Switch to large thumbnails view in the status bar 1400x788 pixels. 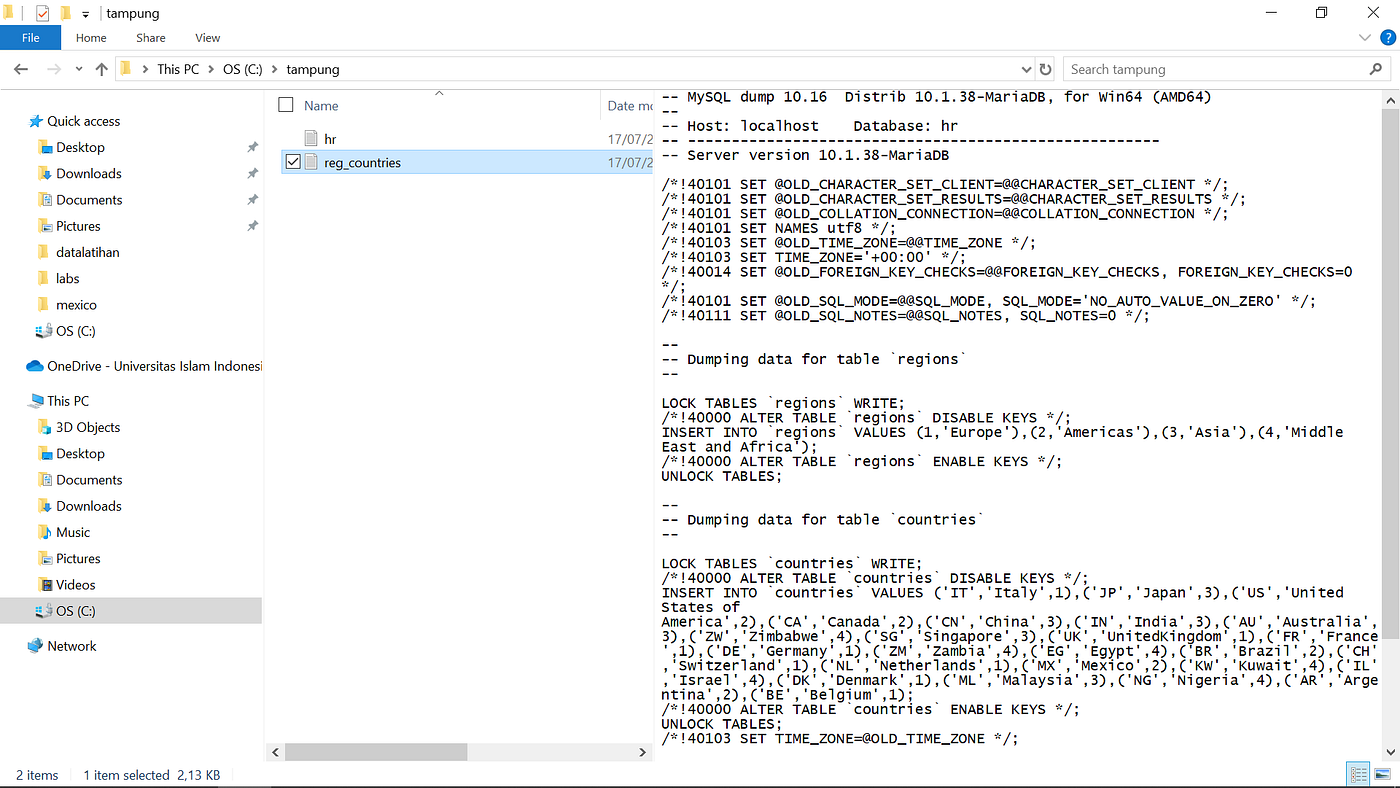click(x=1383, y=773)
